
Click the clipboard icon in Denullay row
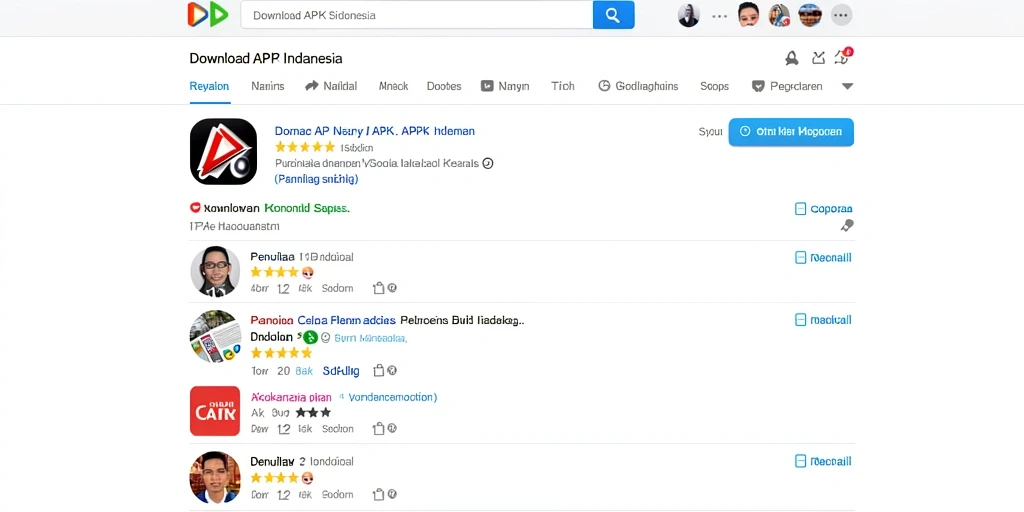(x=378, y=494)
